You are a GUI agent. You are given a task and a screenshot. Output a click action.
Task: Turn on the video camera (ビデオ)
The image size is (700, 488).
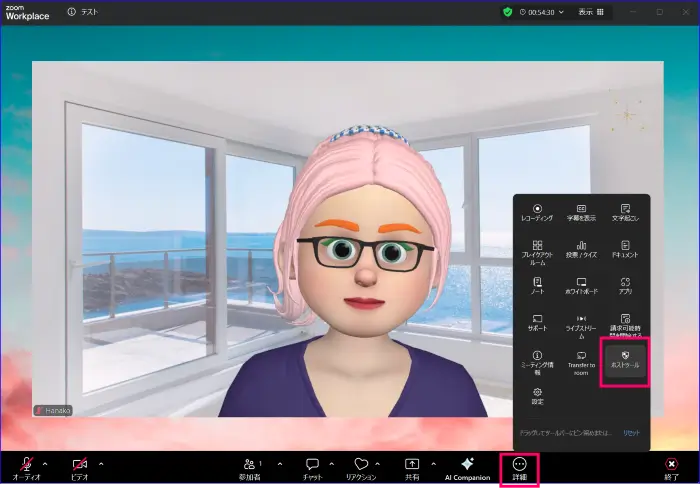(x=80, y=467)
